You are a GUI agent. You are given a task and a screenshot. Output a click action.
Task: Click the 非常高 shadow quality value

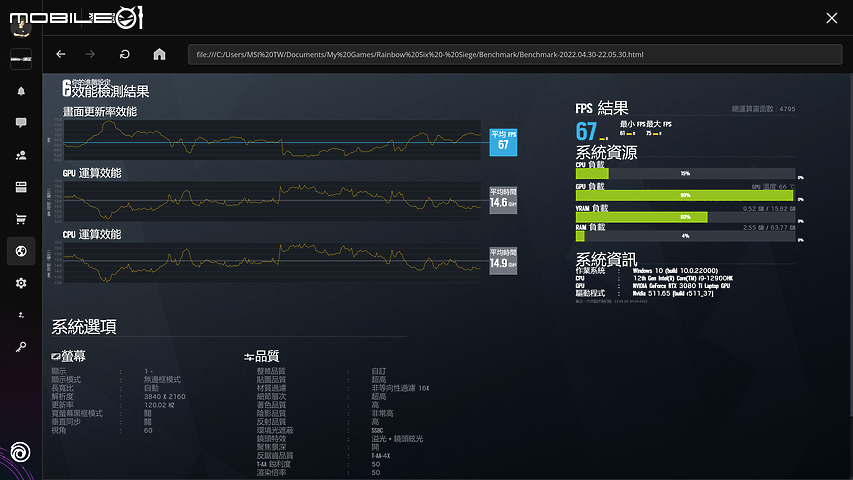tap(382, 414)
